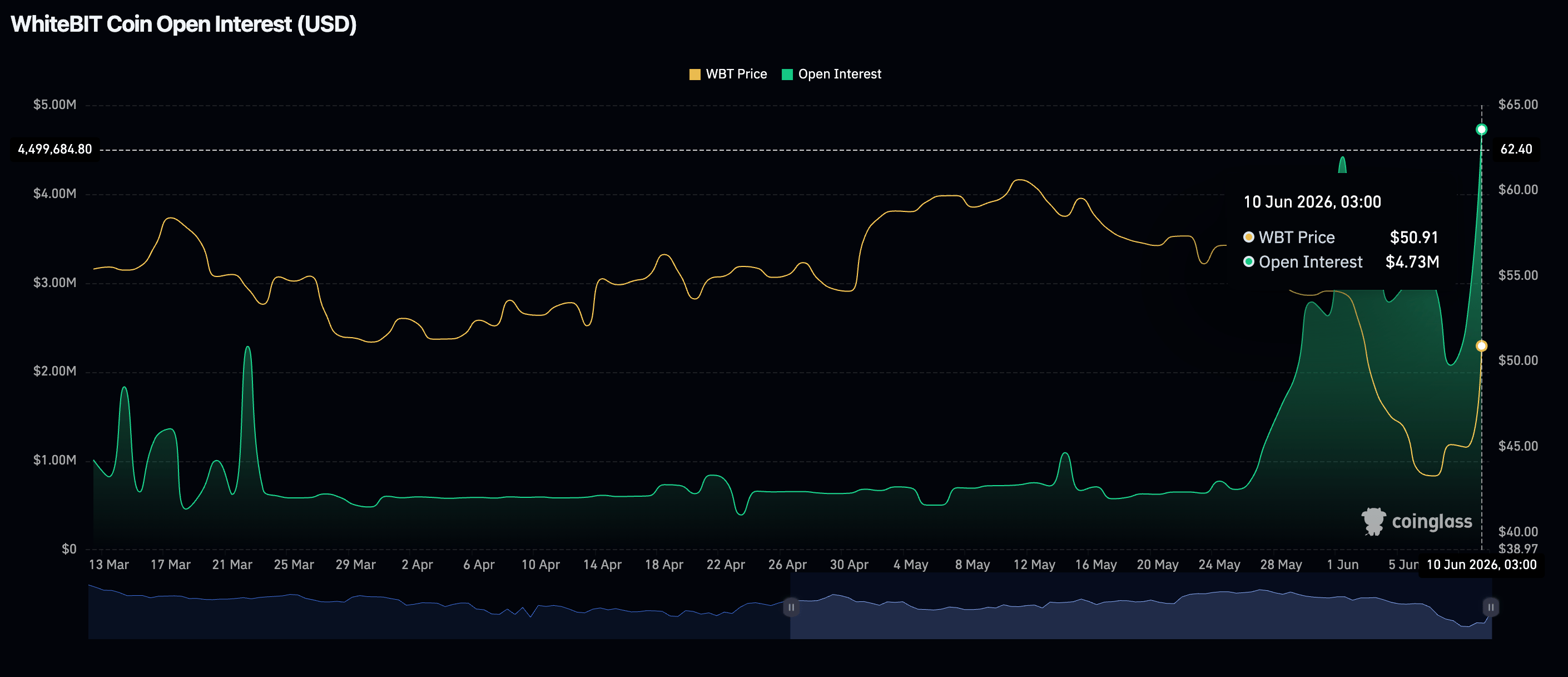Screen dimensions: 1568x677
Task: Click the "$5.00M" left axis label
Action: 55,105
